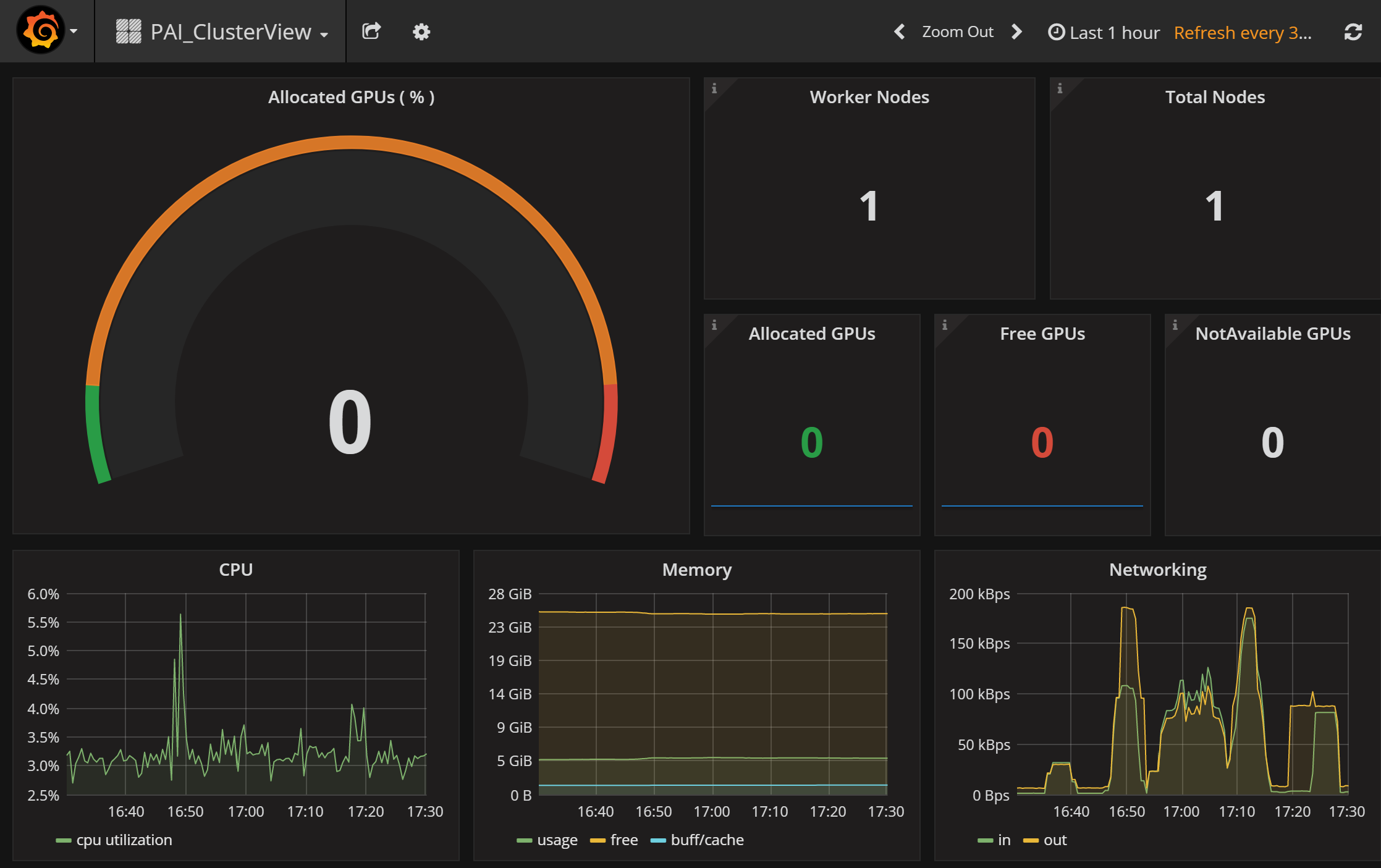The height and width of the screenshot is (868, 1381).
Task: Click the caret next to Grafana logo
Action: (x=74, y=31)
